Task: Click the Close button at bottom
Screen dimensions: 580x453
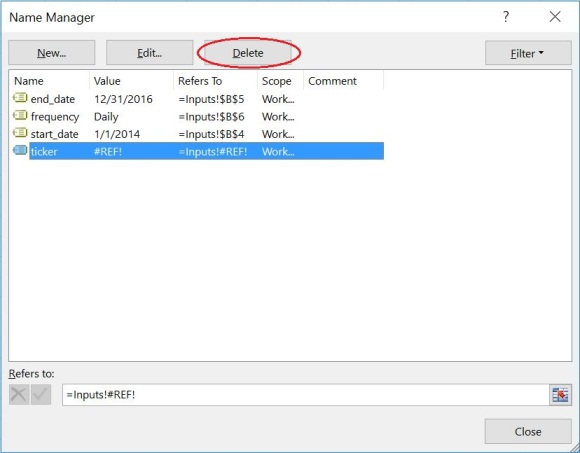Action: click(528, 432)
